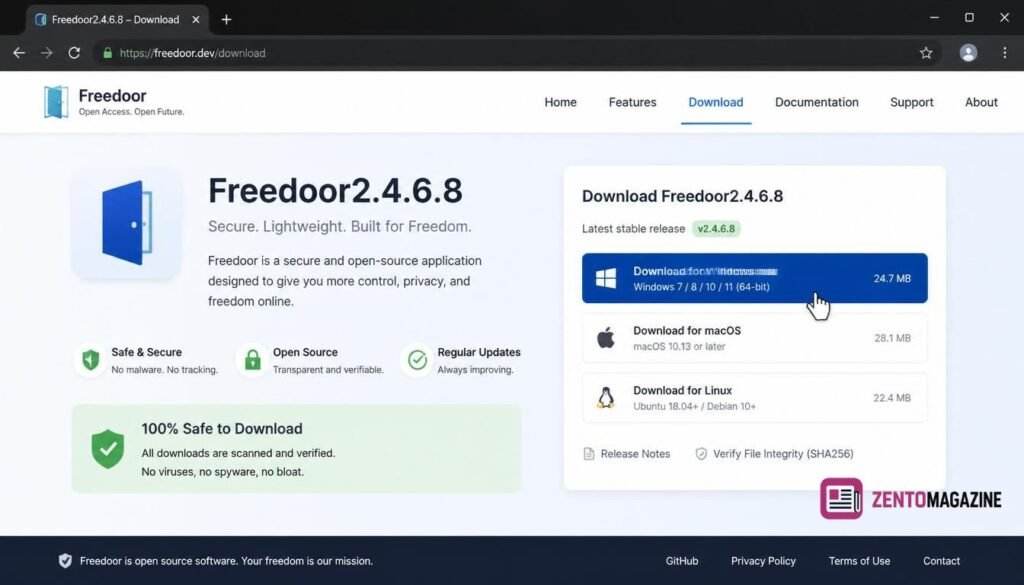Open the Terms of Use footer link

(859, 561)
